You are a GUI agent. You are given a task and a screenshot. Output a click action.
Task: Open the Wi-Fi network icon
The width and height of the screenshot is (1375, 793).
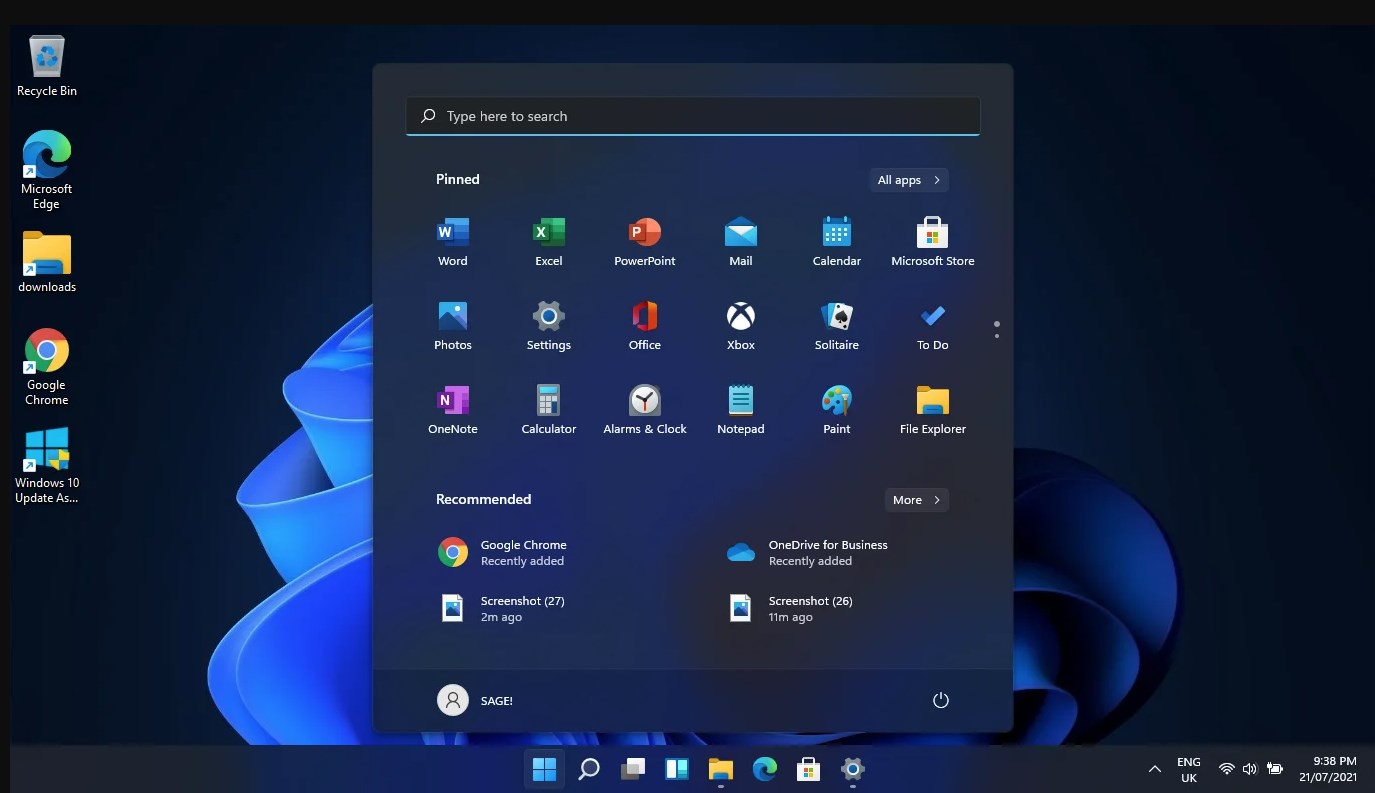click(x=1227, y=769)
